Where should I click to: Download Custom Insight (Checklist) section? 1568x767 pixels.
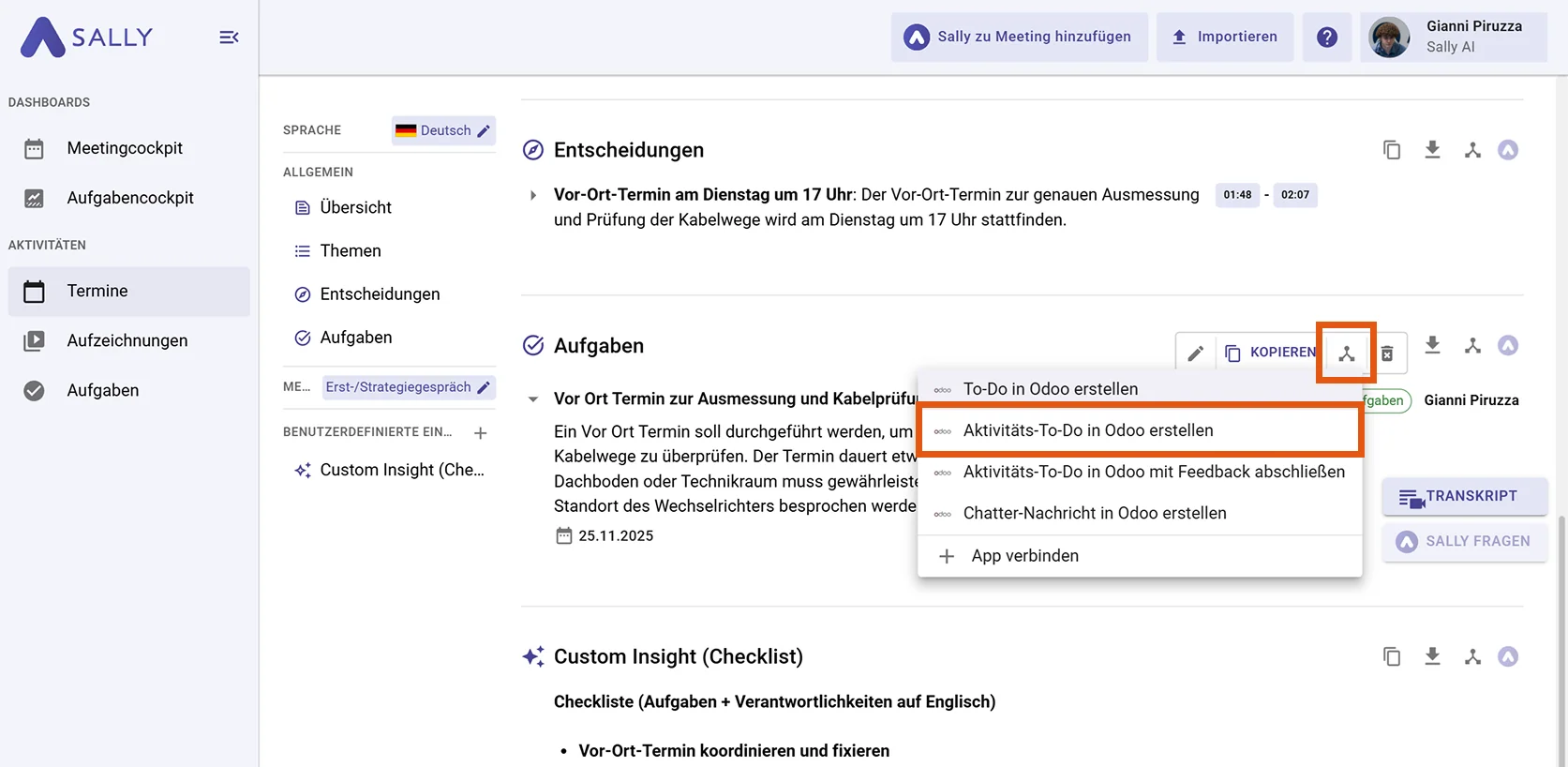[x=1432, y=657]
